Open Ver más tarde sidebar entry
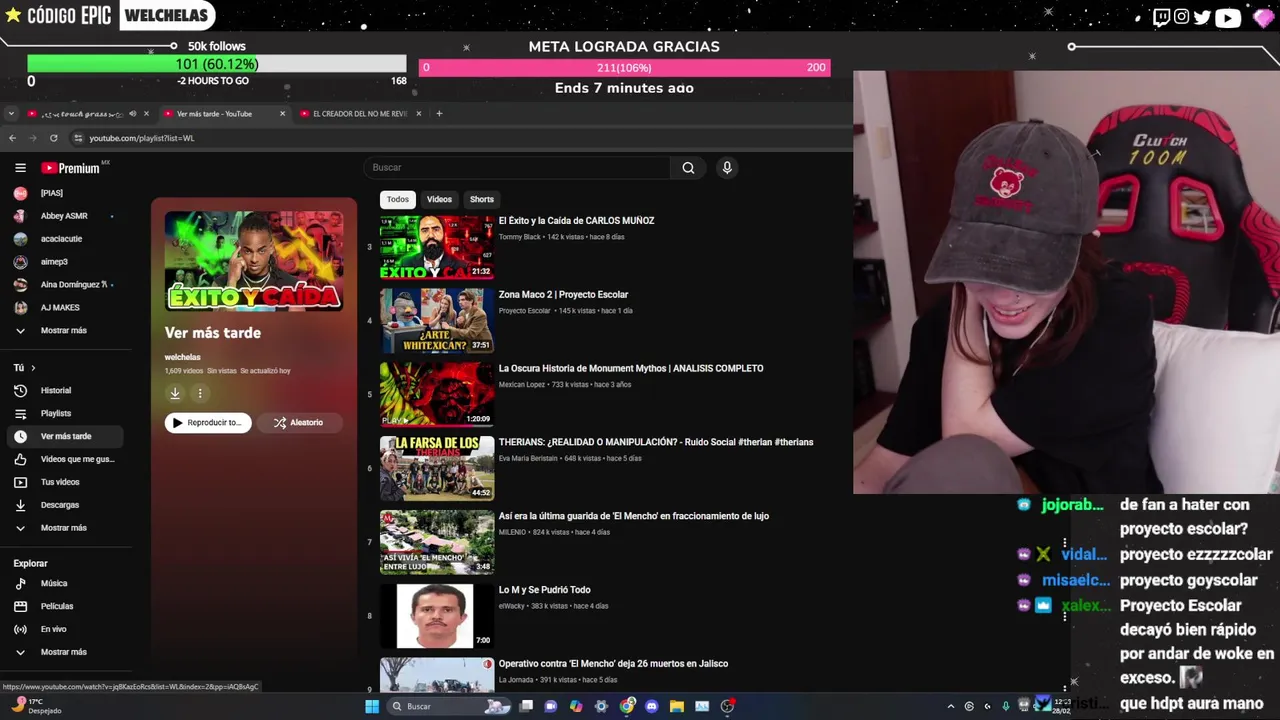 coord(66,436)
